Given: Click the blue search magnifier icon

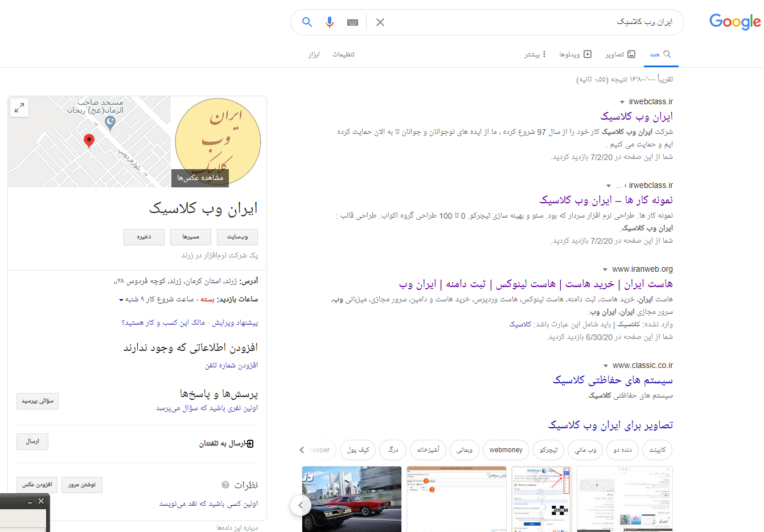Looking at the screenshot, I should 306,22.
